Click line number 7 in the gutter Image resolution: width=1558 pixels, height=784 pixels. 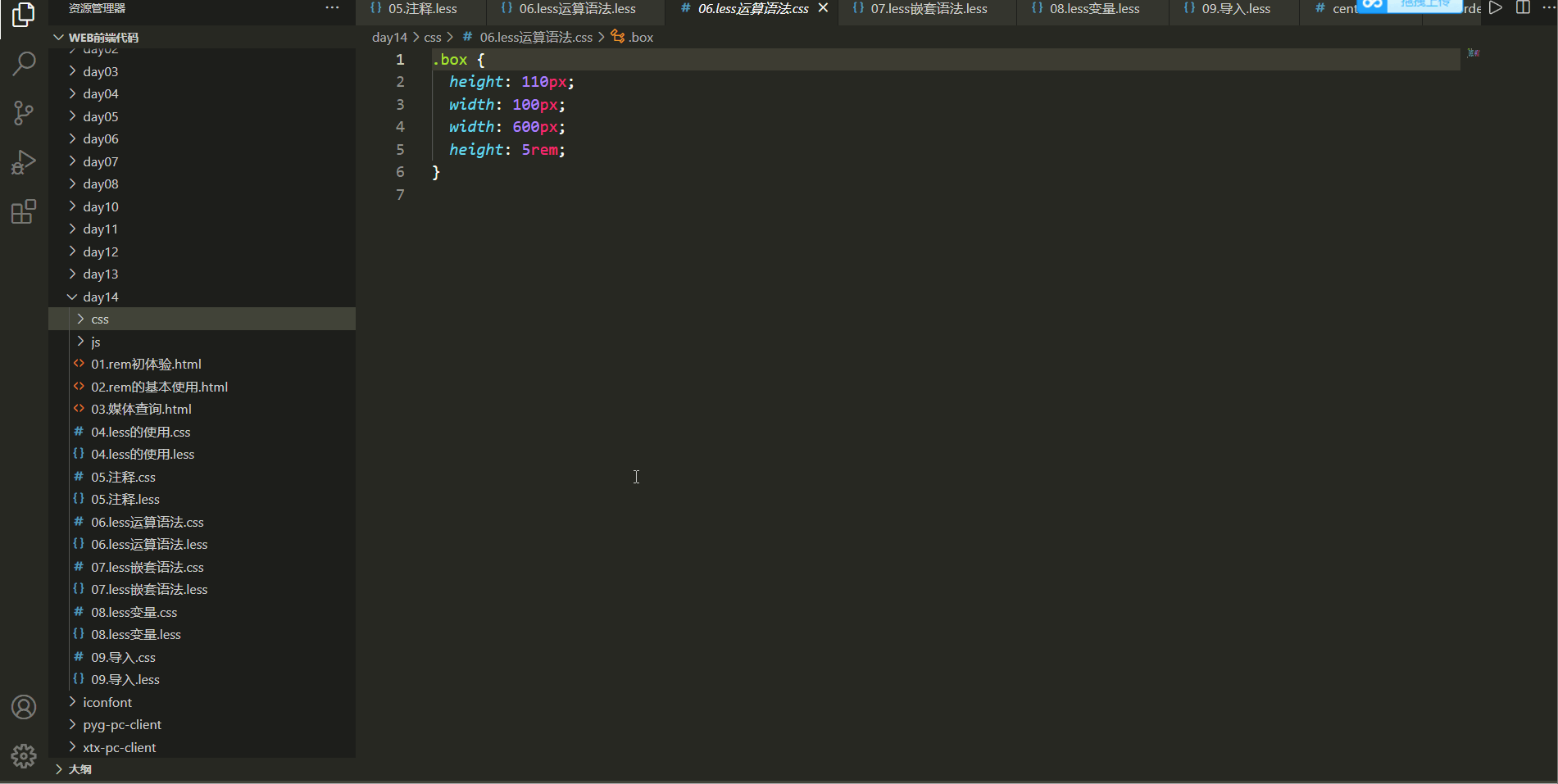(x=400, y=194)
